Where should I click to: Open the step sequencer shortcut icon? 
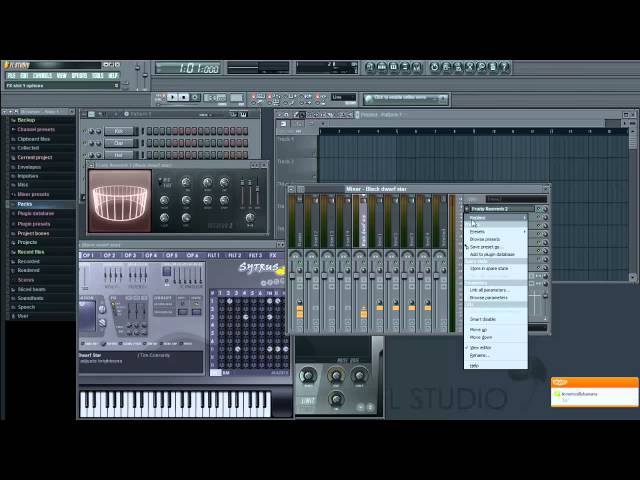point(382,67)
